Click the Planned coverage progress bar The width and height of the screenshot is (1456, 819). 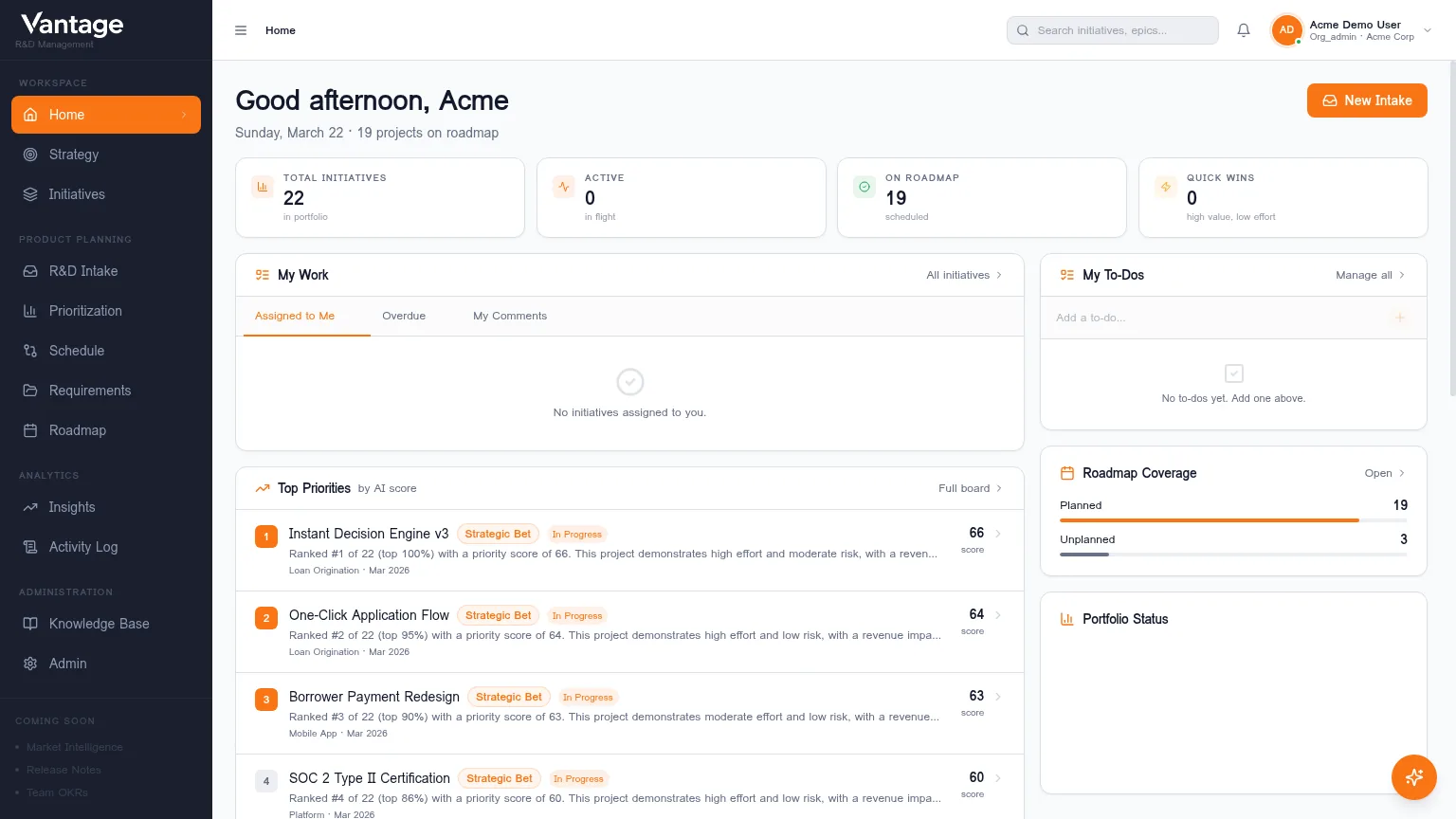(1233, 520)
